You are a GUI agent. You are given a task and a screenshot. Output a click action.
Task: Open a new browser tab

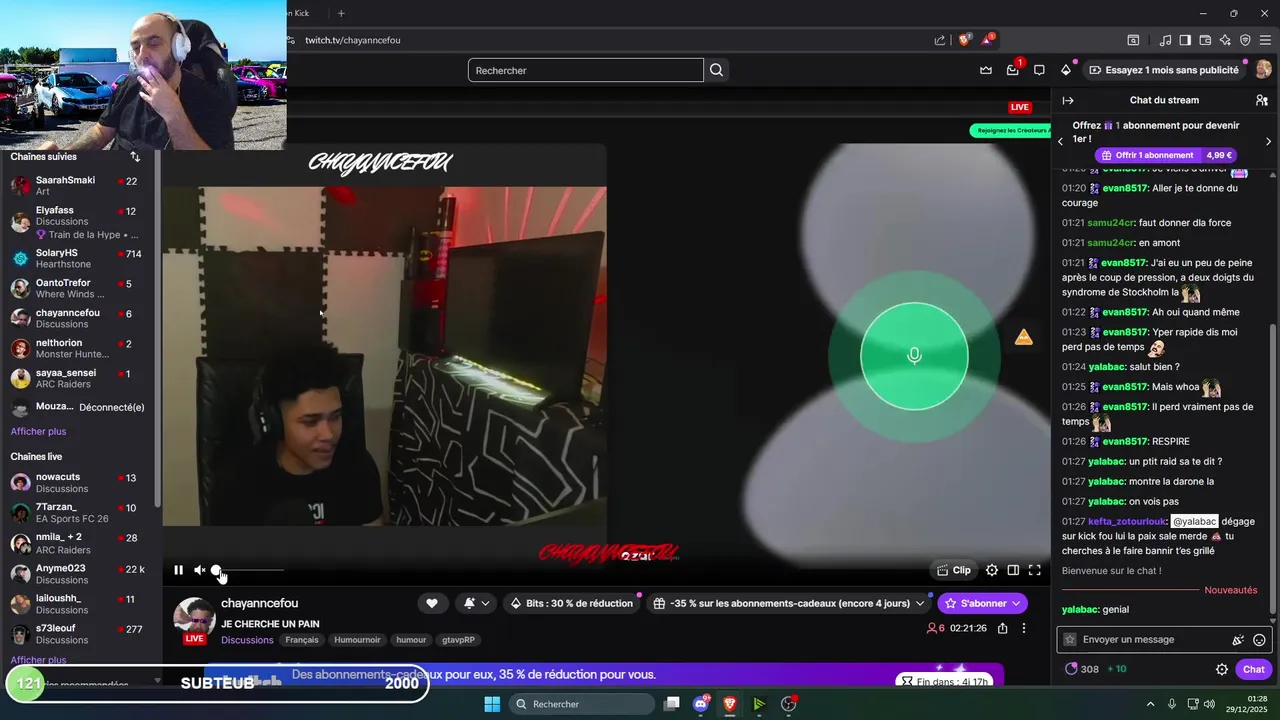pos(341,13)
